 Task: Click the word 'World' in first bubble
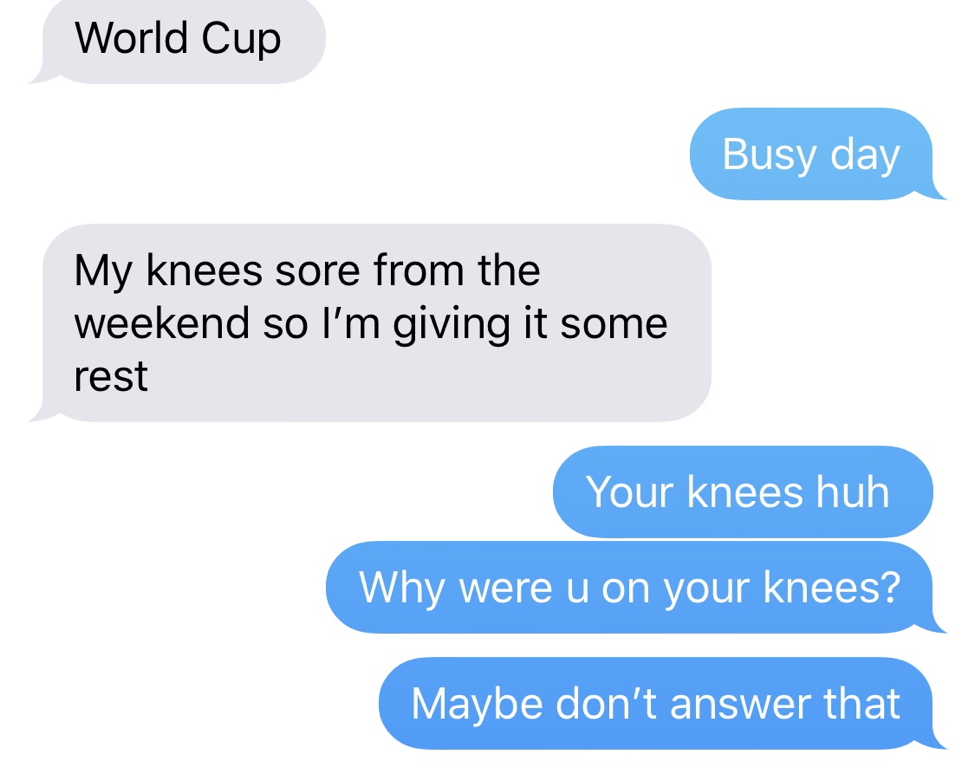131,39
